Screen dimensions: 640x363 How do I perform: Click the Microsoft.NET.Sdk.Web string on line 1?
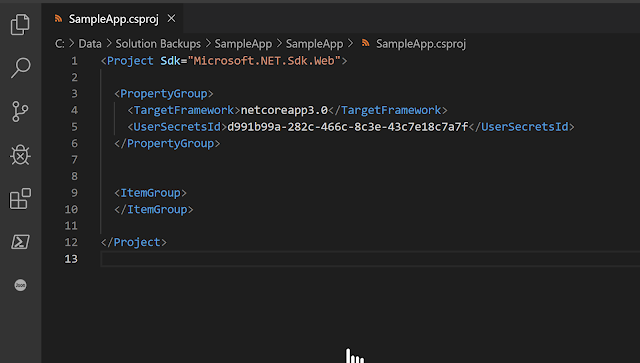(264, 61)
